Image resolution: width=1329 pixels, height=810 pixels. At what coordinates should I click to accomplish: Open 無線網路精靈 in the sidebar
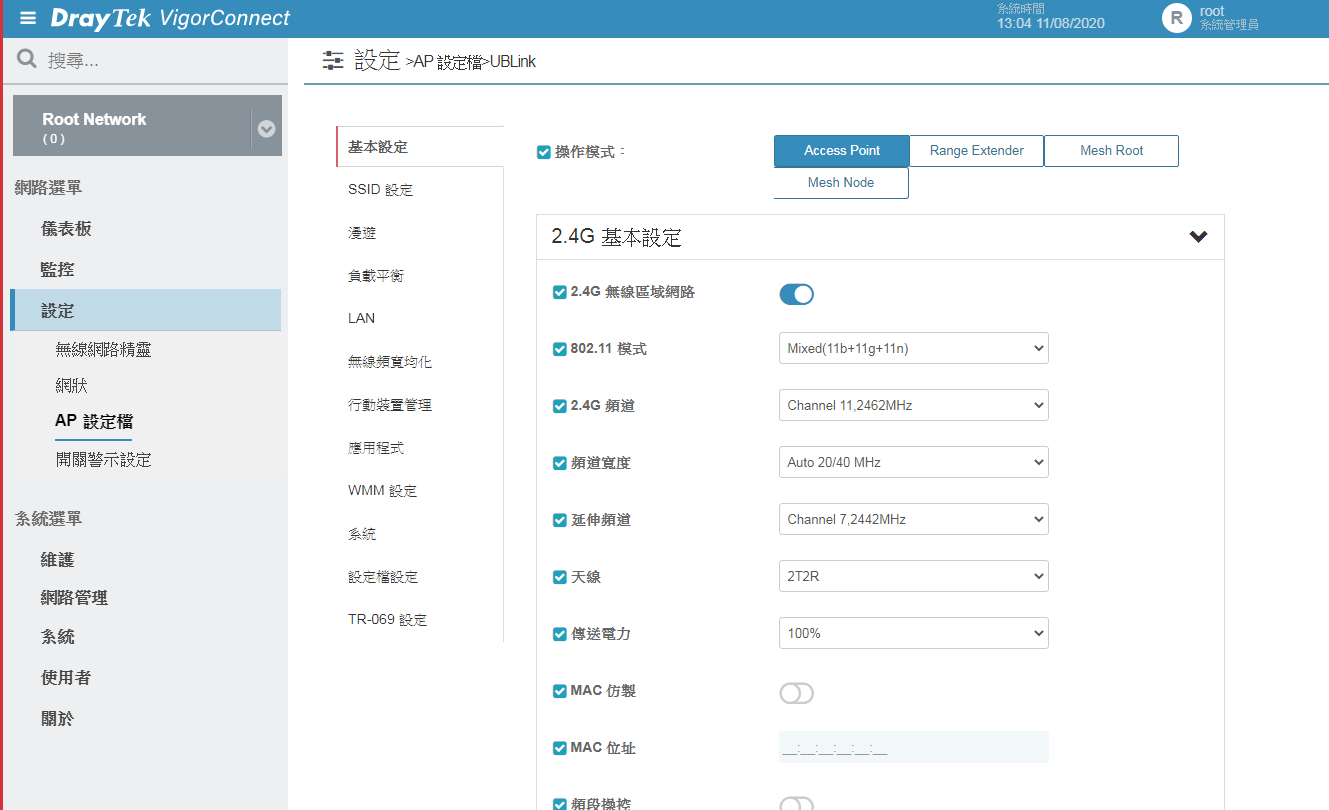coord(103,350)
